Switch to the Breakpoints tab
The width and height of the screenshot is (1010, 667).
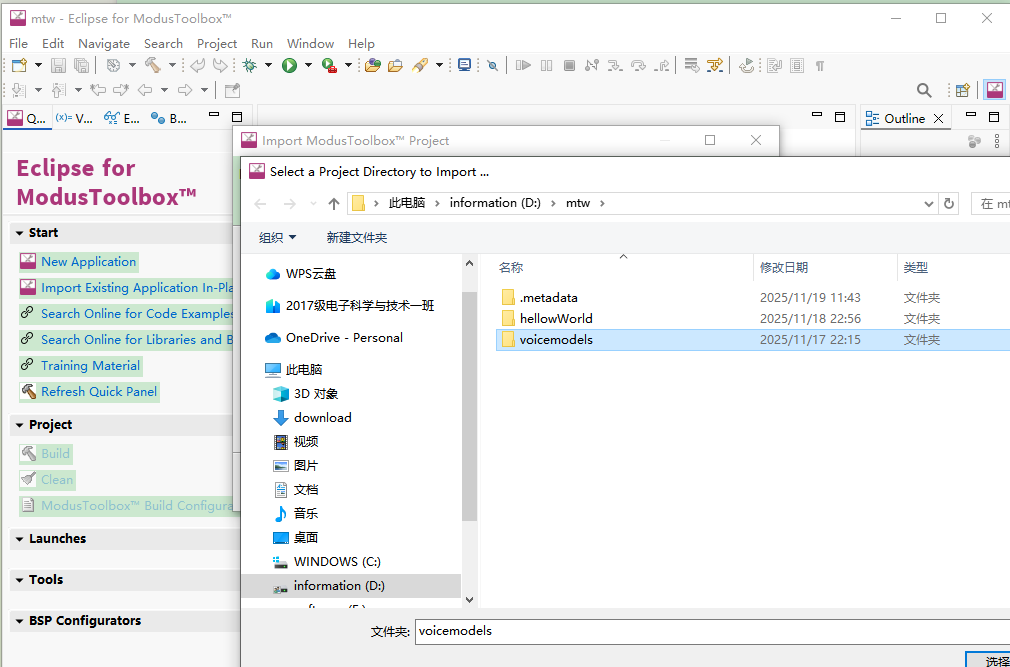tap(169, 118)
